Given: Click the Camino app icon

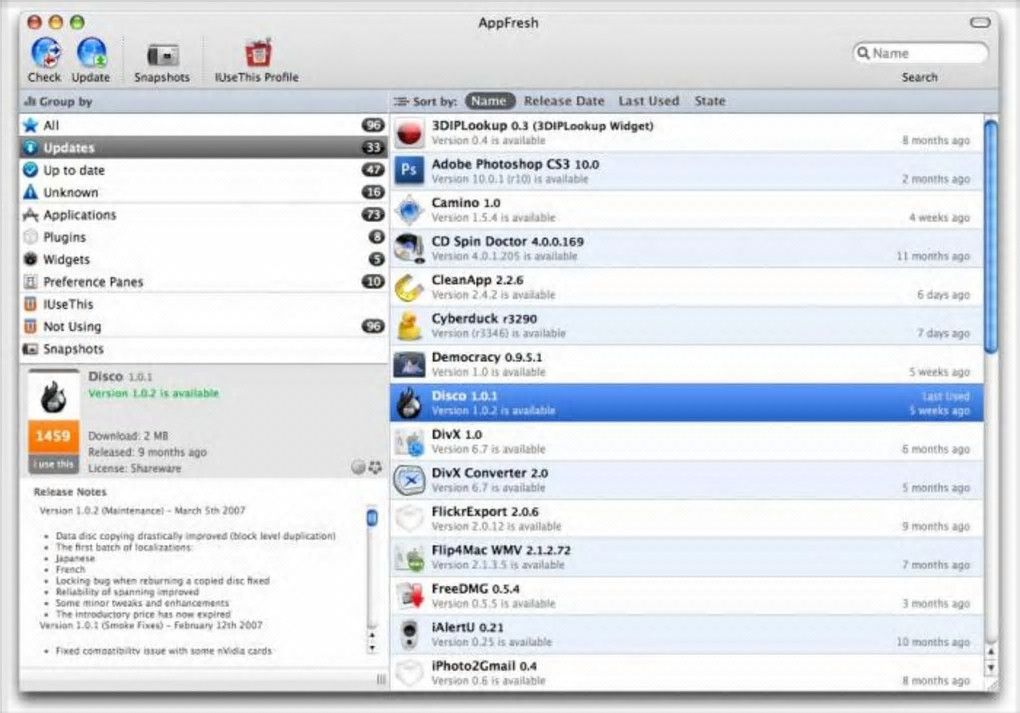Looking at the screenshot, I should pyautogui.click(x=410, y=210).
